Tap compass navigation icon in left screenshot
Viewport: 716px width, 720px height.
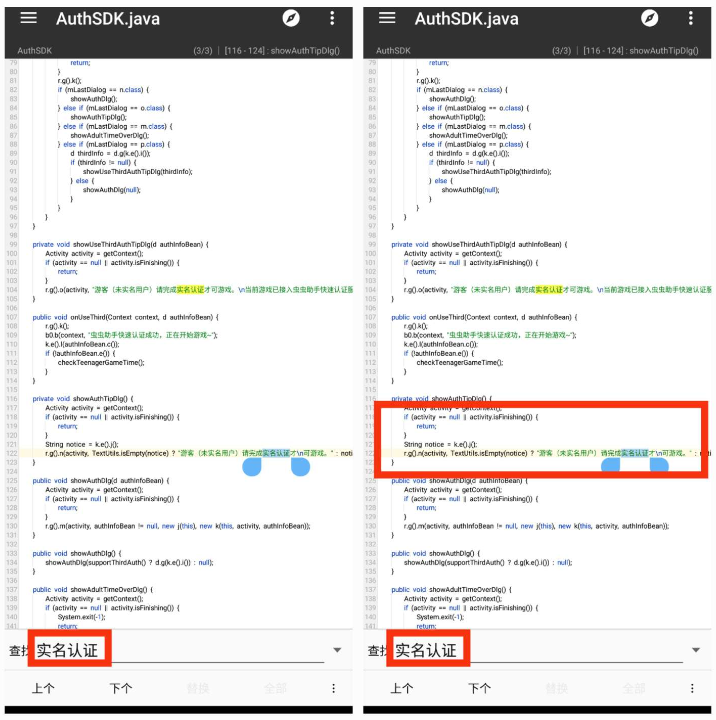(291, 19)
